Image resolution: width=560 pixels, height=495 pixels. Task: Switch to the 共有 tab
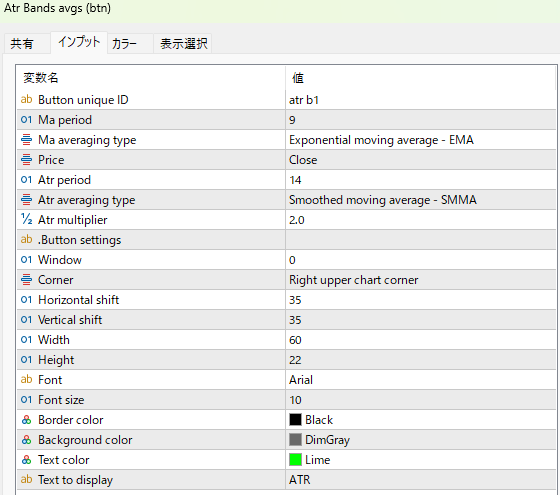coord(22,44)
